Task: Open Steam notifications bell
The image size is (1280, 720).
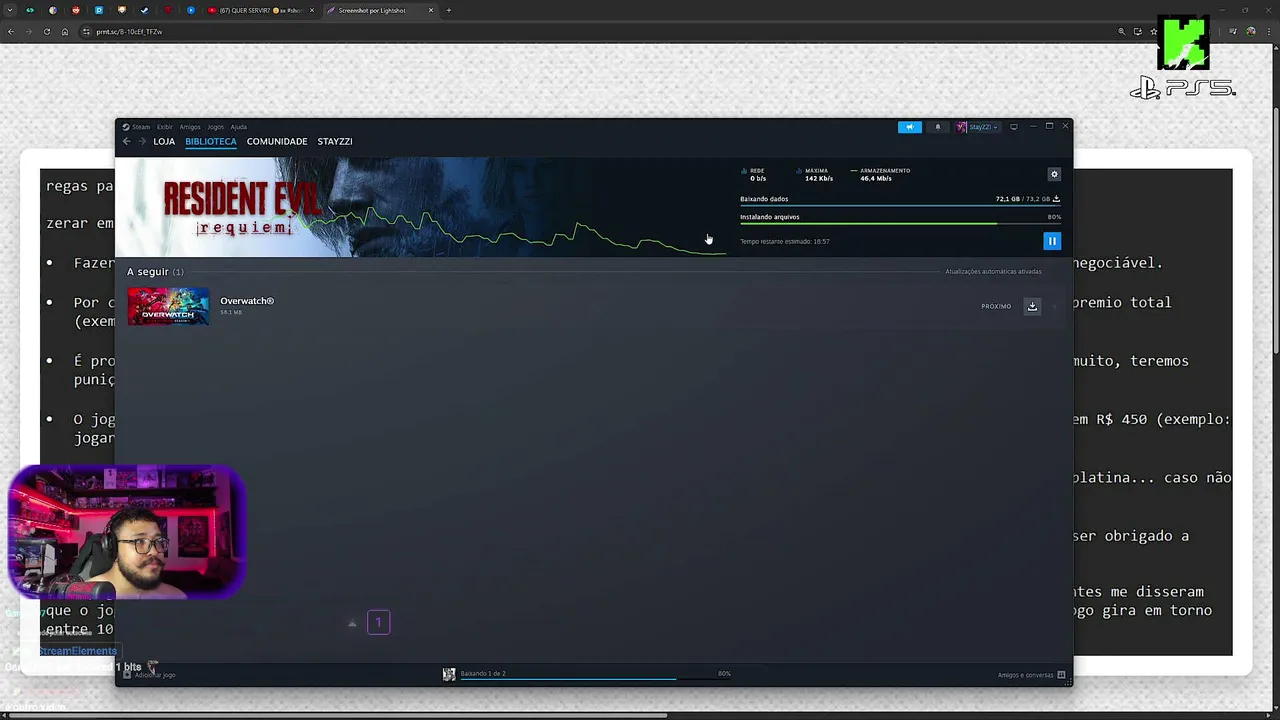Action: click(x=937, y=127)
